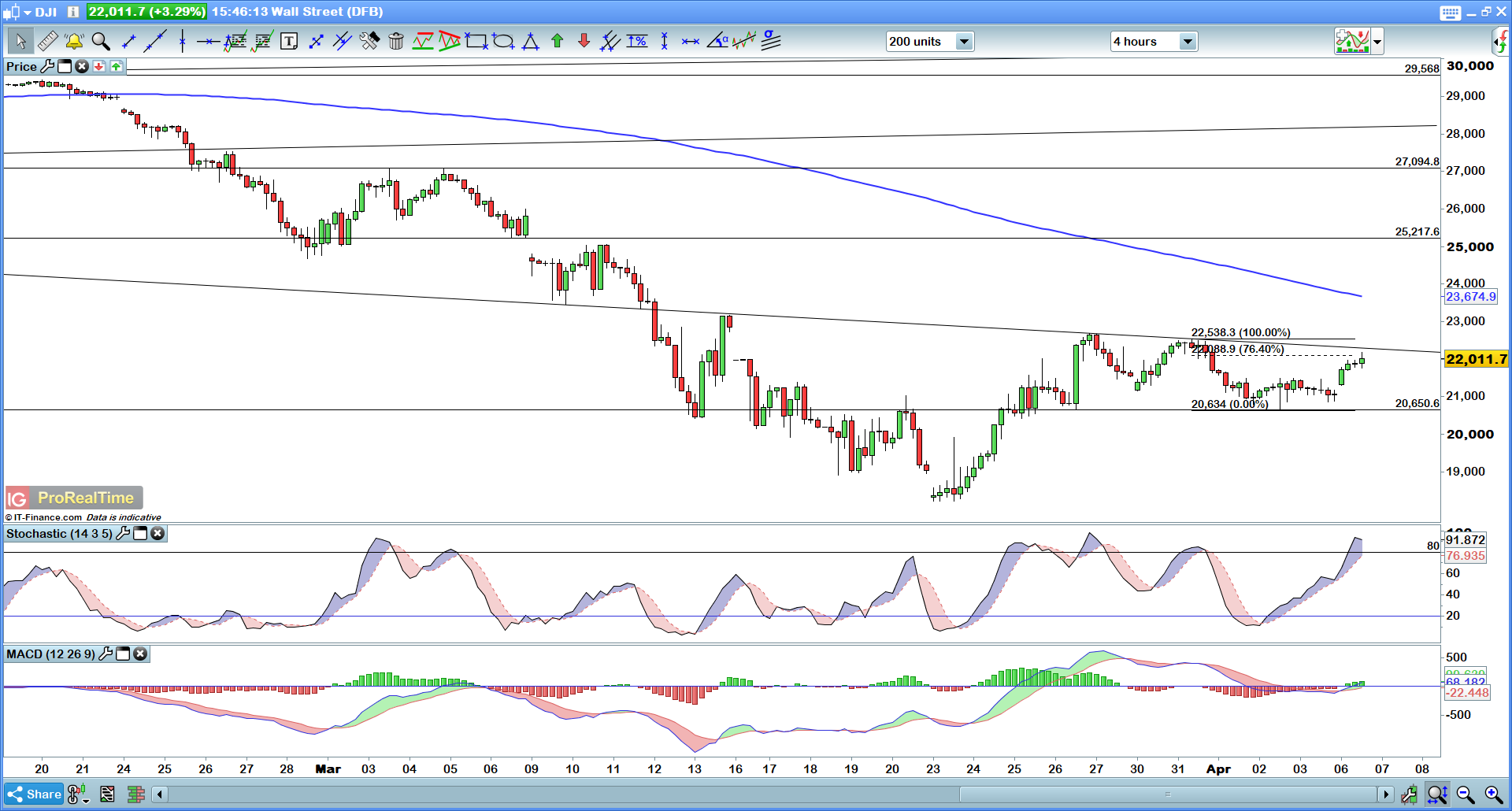Move Price panel down with red arrow
Viewport: 1512px width, 811px height.
point(99,66)
